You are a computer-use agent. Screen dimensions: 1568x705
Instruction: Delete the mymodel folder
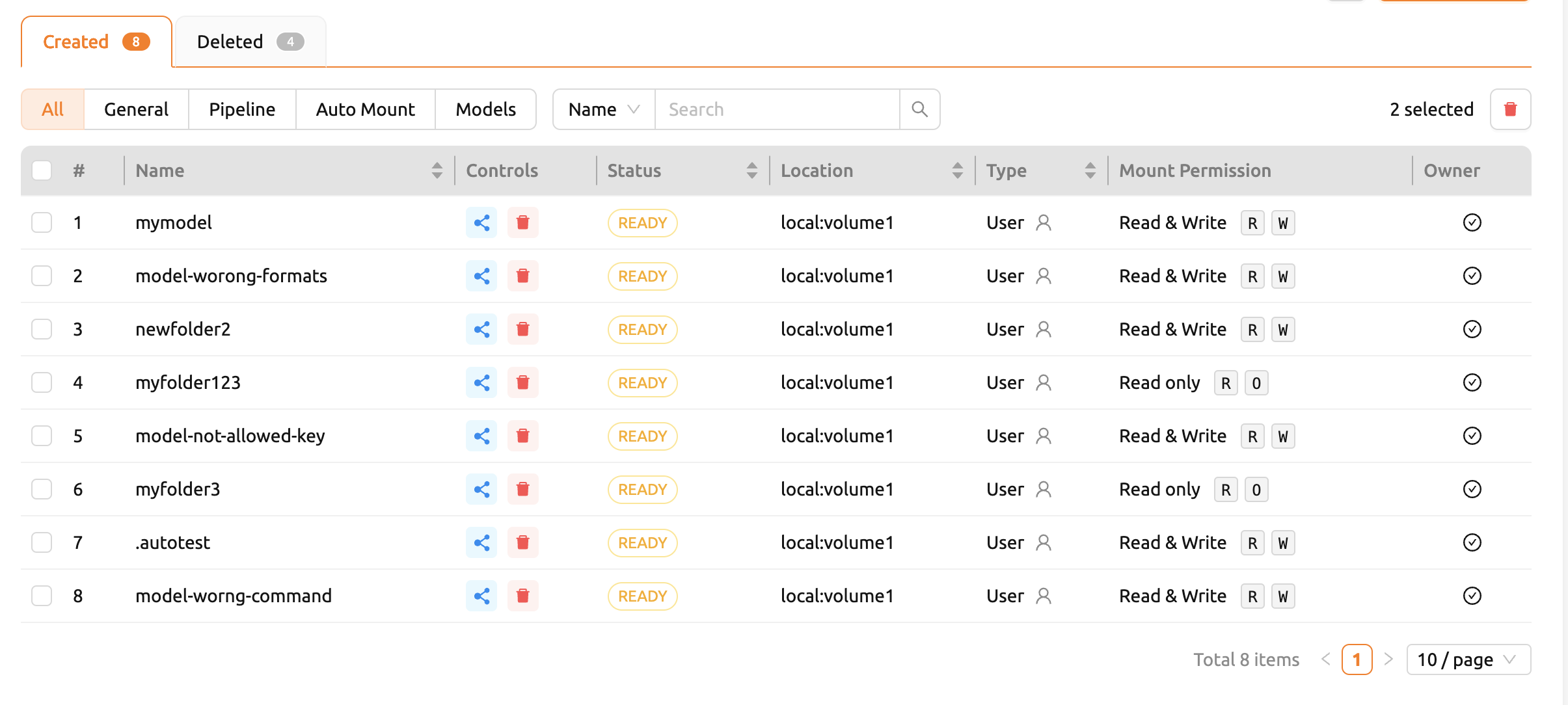pyautogui.click(x=522, y=223)
